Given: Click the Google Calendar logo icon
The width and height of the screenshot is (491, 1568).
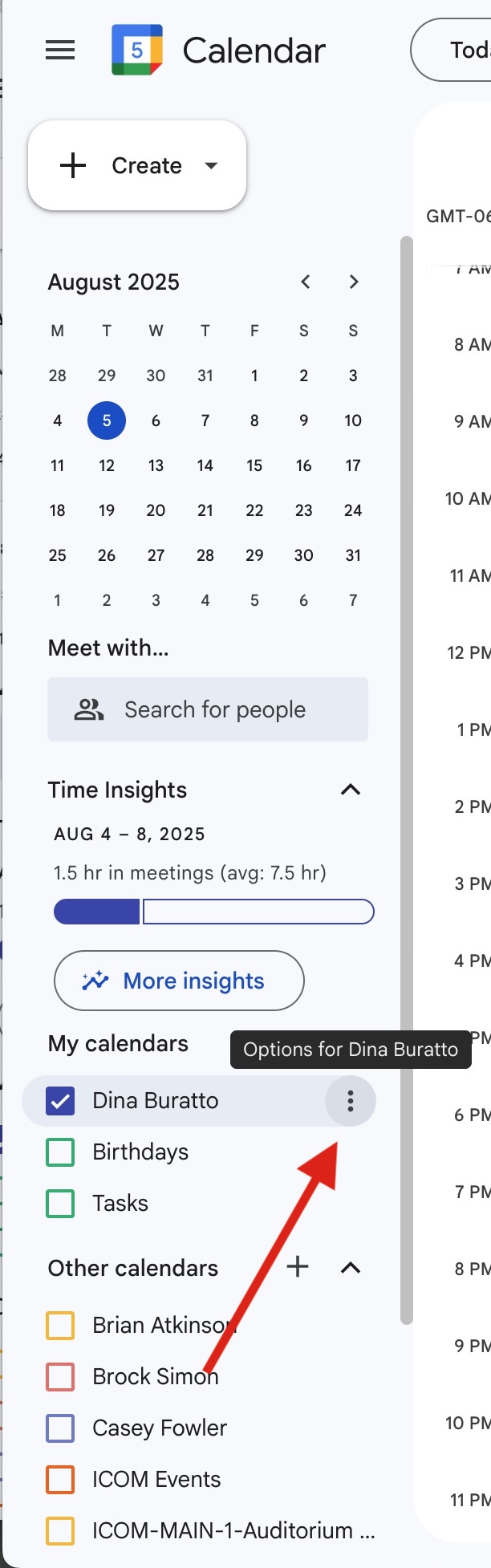Looking at the screenshot, I should (x=136, y=51).
